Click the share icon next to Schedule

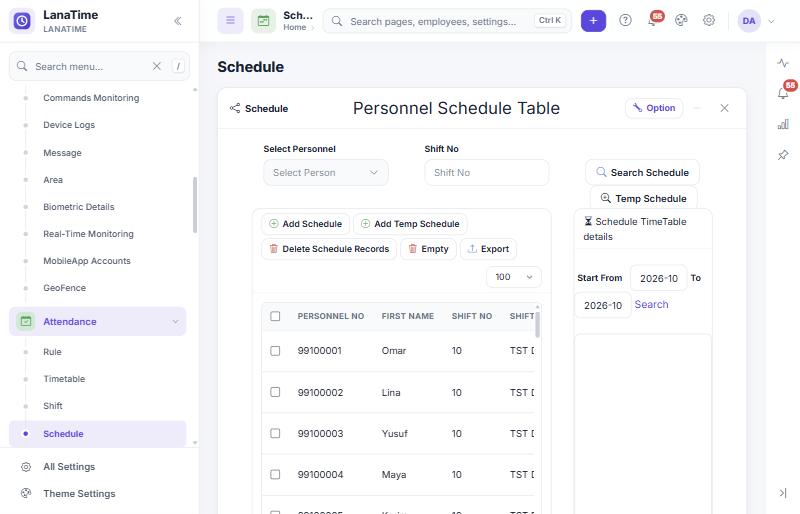coord(235,108)
